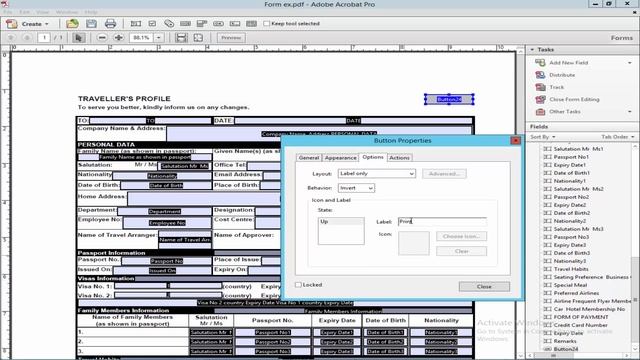Select the Add Dropdown tool
The image size is (640, 360).
pyautogui.click(x=202, y=24)
